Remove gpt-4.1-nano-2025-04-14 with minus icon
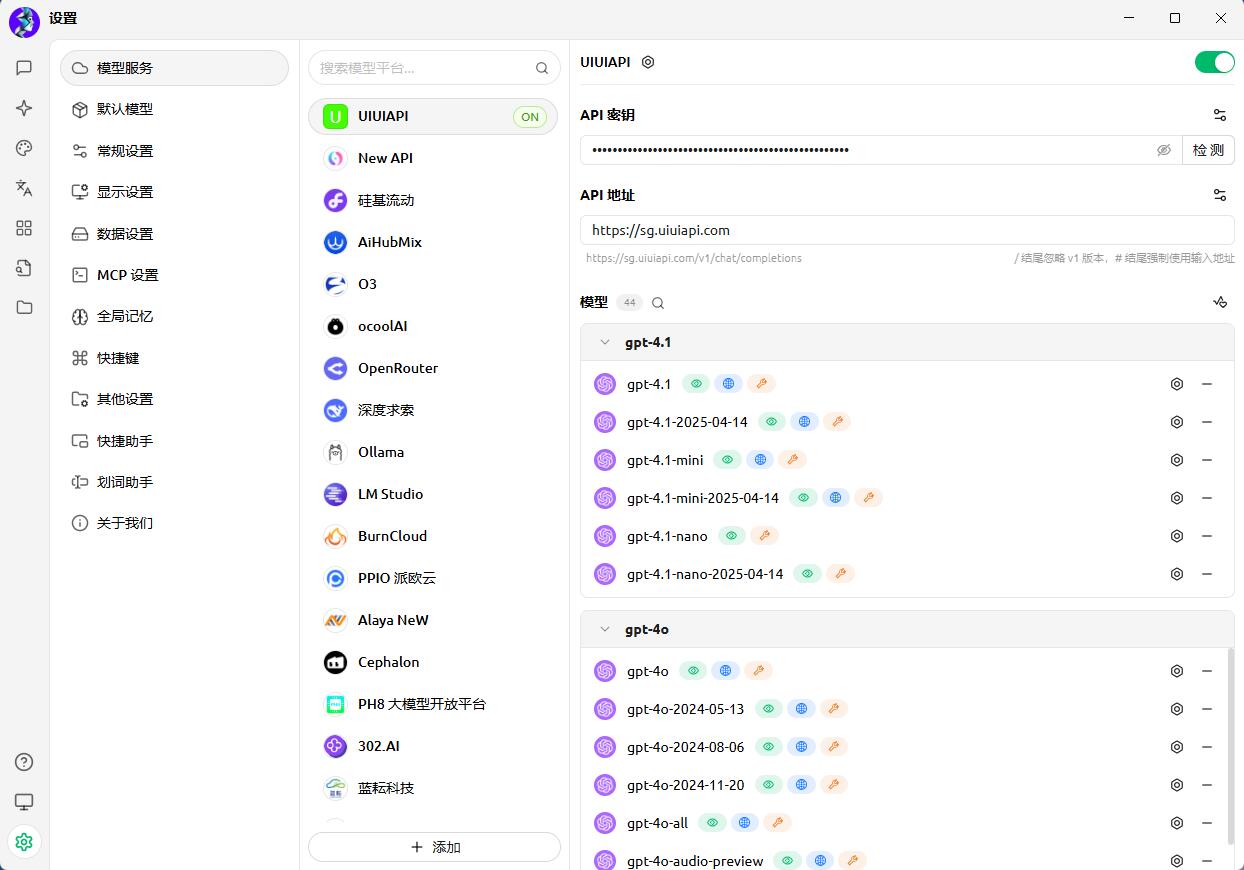The width and height of the screenshot is (1244, 870). pos(1207,574)
